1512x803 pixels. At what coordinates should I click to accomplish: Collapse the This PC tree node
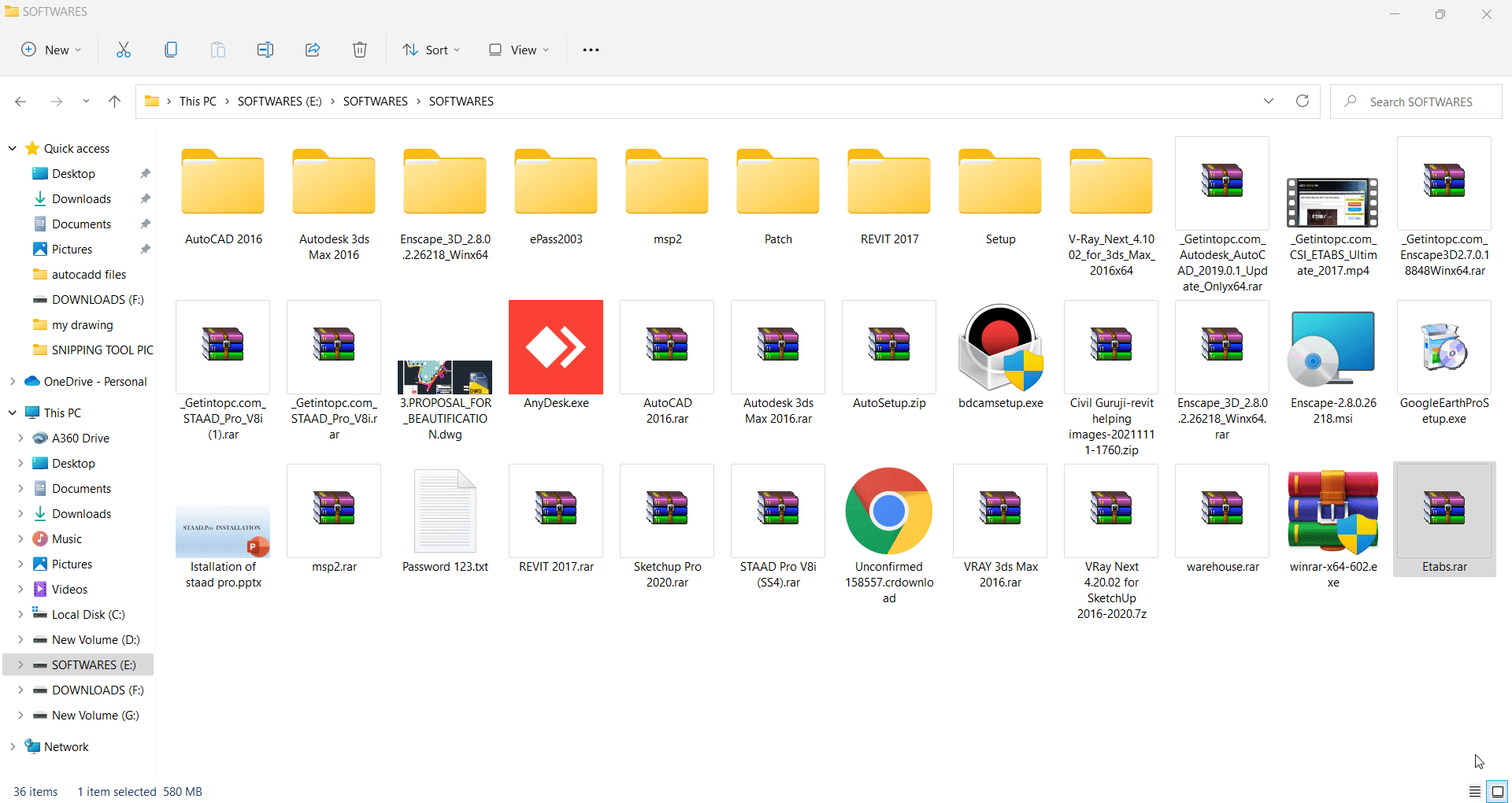(13, 413)
